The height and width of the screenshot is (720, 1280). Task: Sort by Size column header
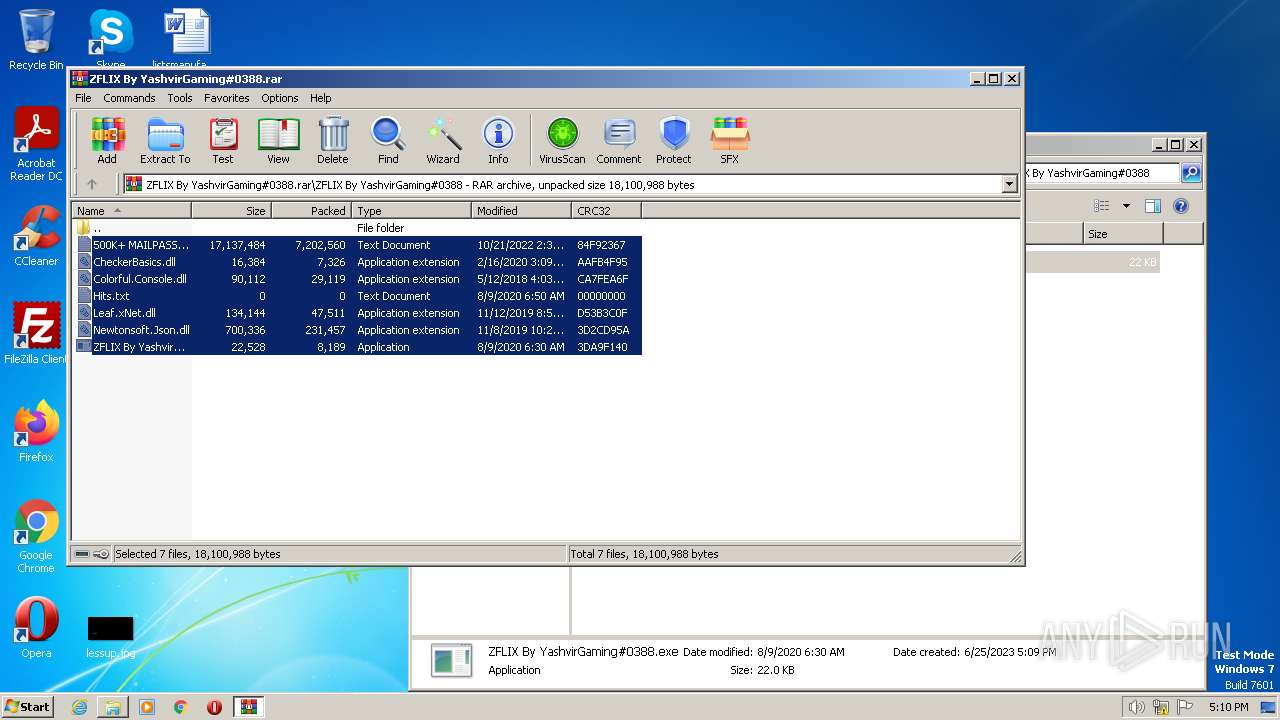coord(231,211)
